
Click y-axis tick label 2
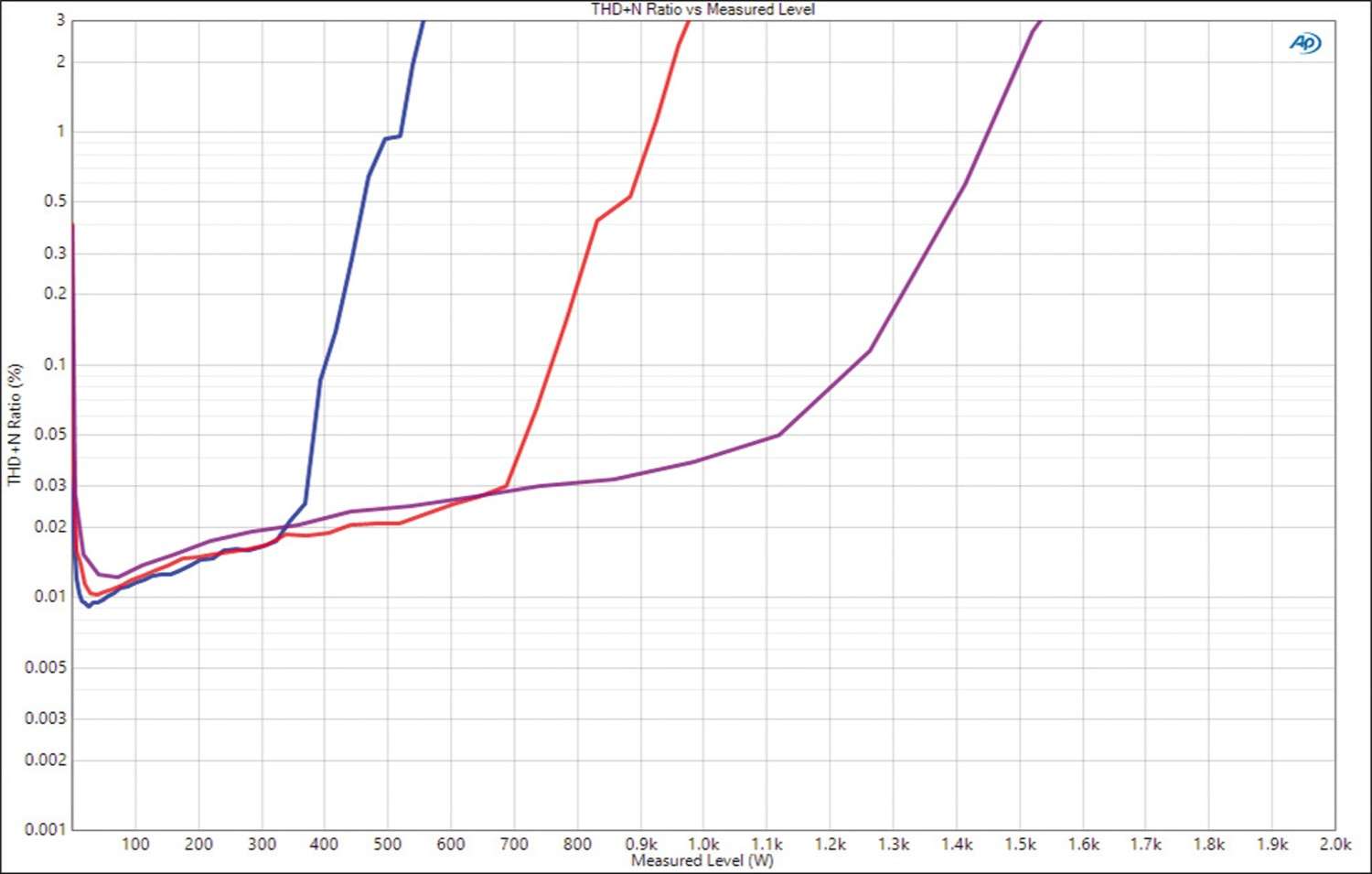click(61, 61)
